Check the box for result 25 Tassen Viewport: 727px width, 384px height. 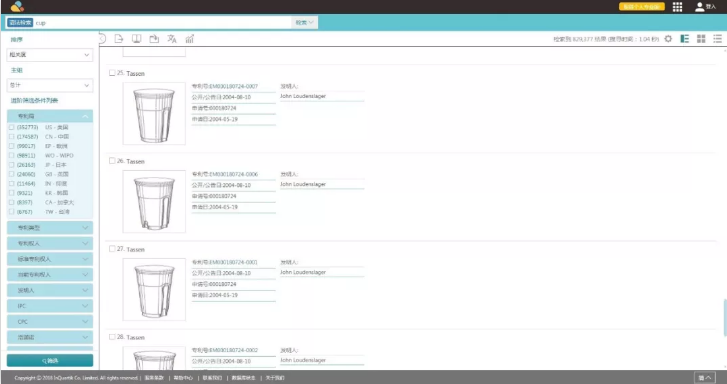112,73
